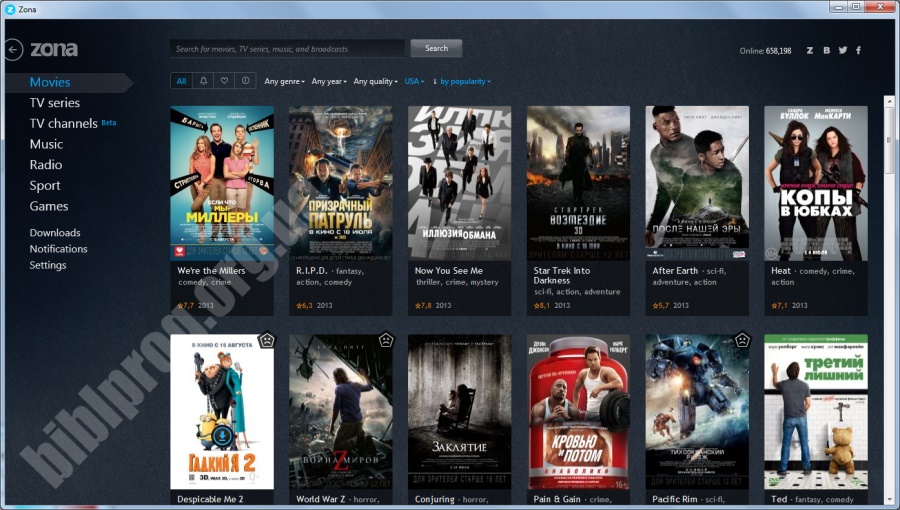Click download arrow icon on Despicable Me 2 poster

coord(222,436)
